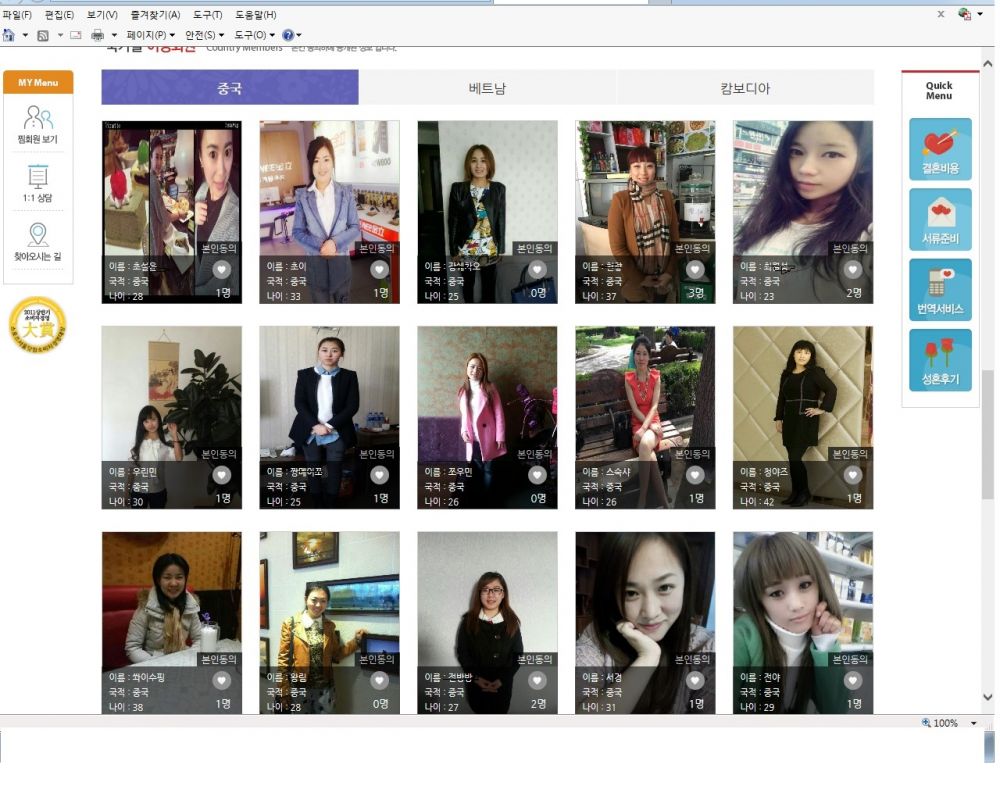
Task: Click the printer toolbar icon
Action: (98, 35)
